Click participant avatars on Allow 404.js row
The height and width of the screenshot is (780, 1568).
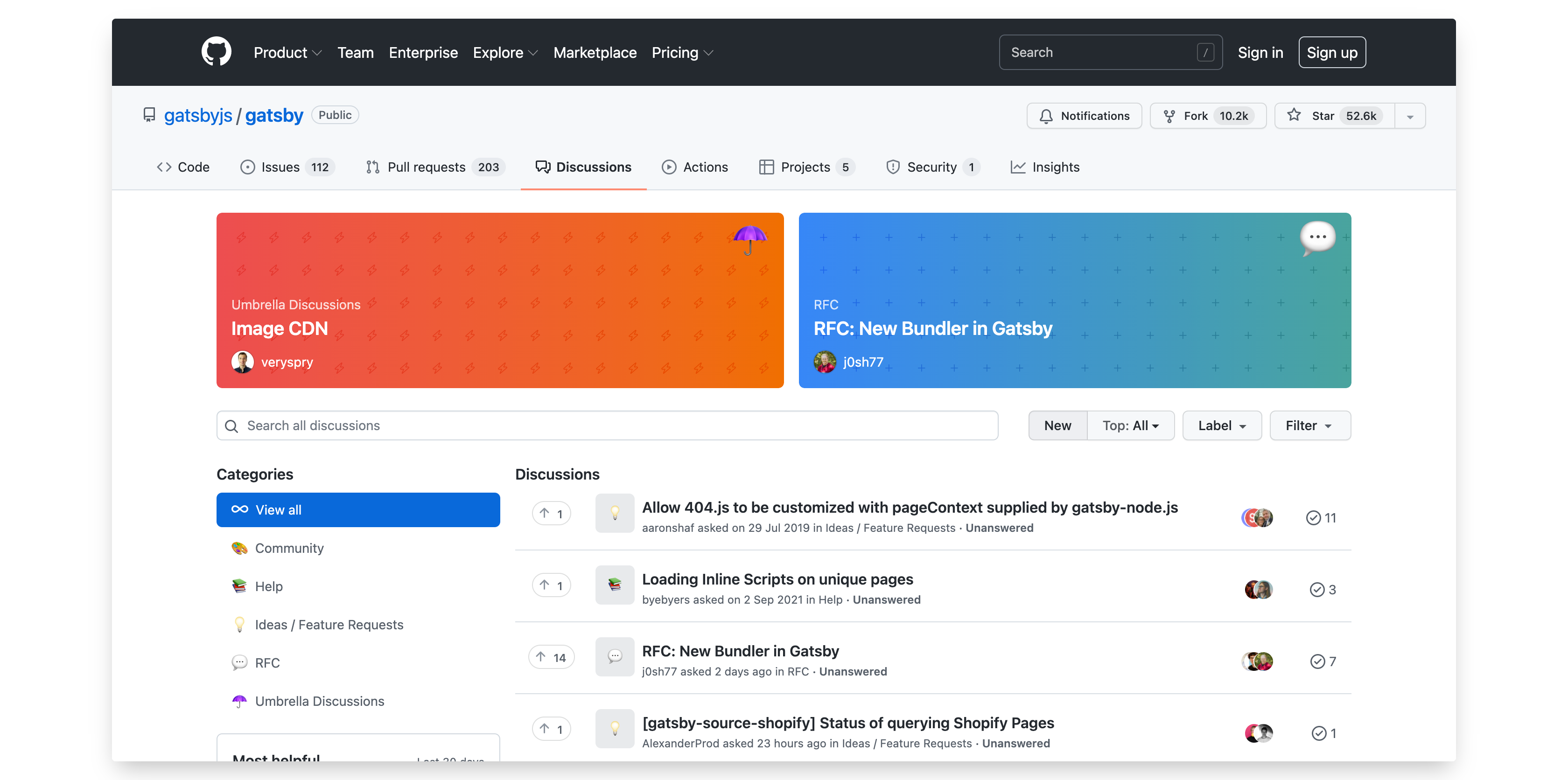[1257, 518]
